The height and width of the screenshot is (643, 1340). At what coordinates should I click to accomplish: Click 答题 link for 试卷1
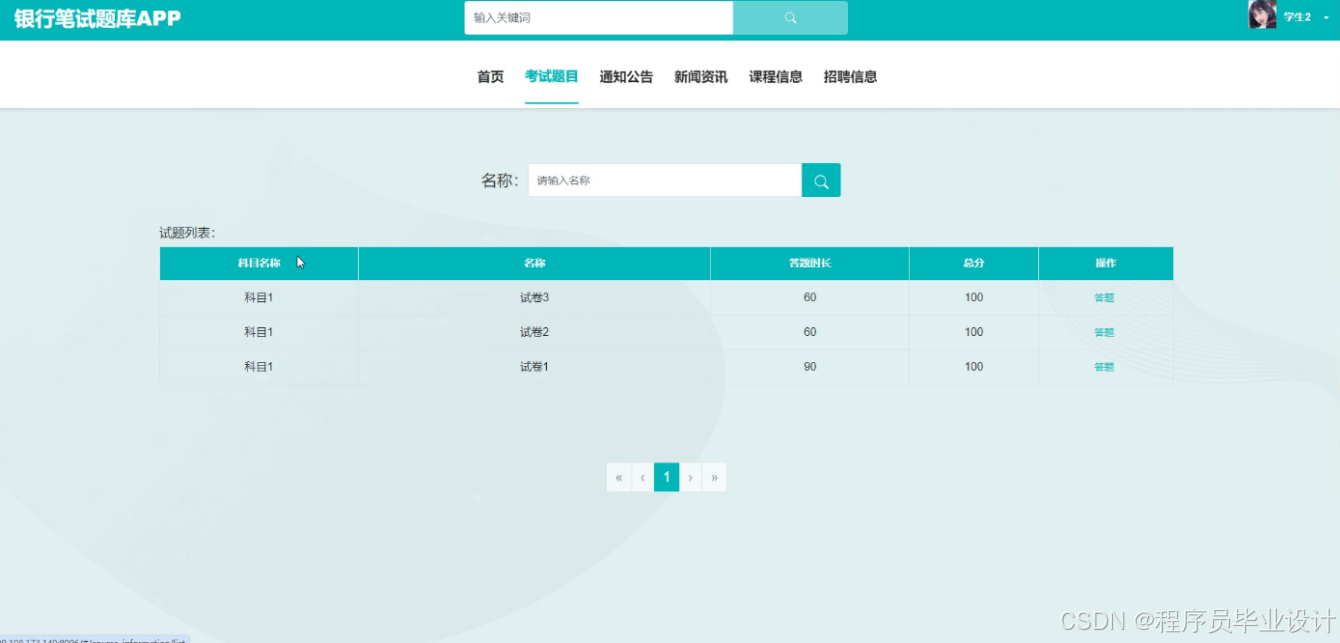click(1104, 366)
